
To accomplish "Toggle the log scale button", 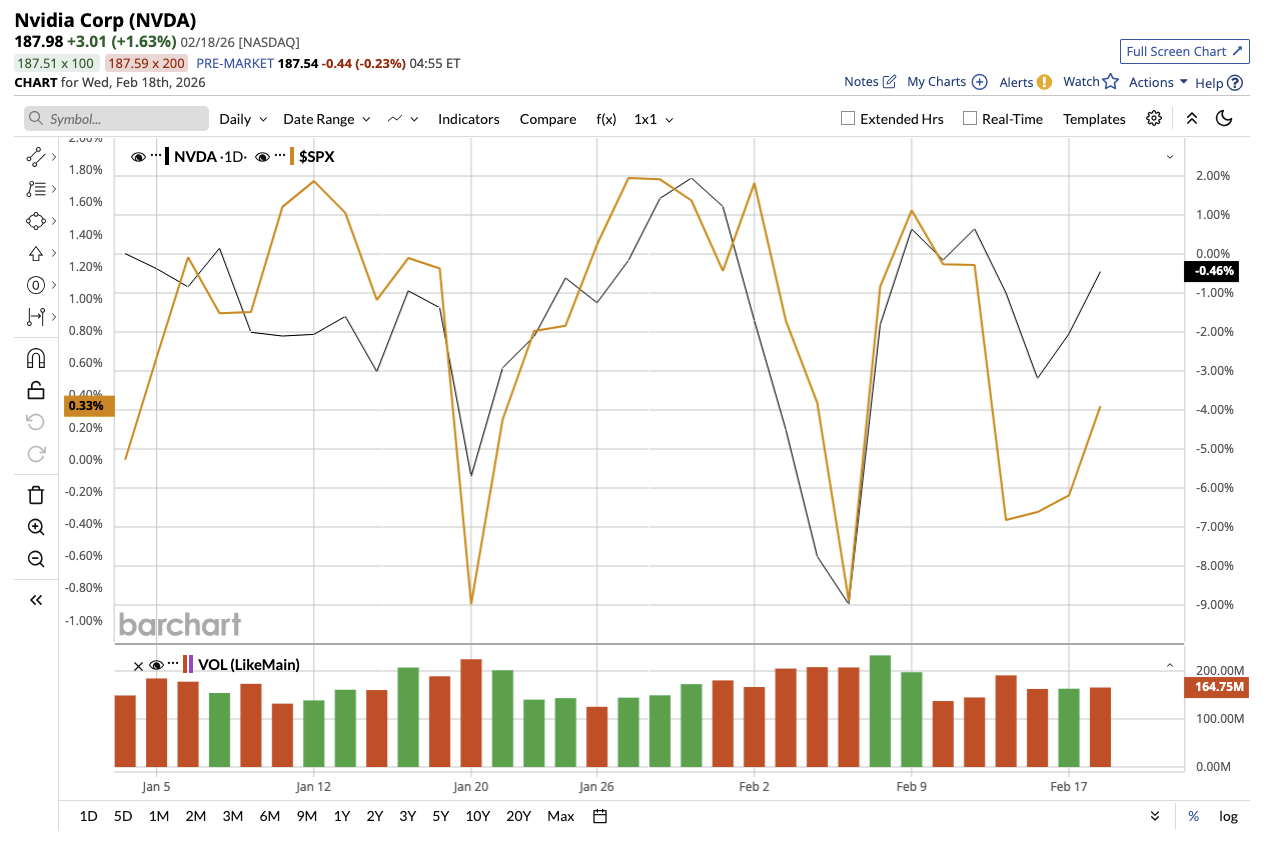I will pyautogui.click(x=1228, y=816).
